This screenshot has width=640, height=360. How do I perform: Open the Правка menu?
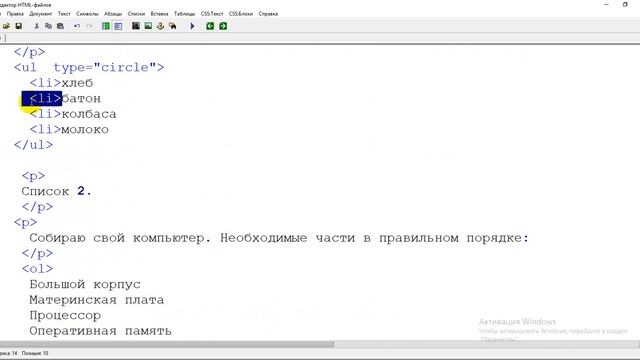pyautogui.click(x=15, y=14)
